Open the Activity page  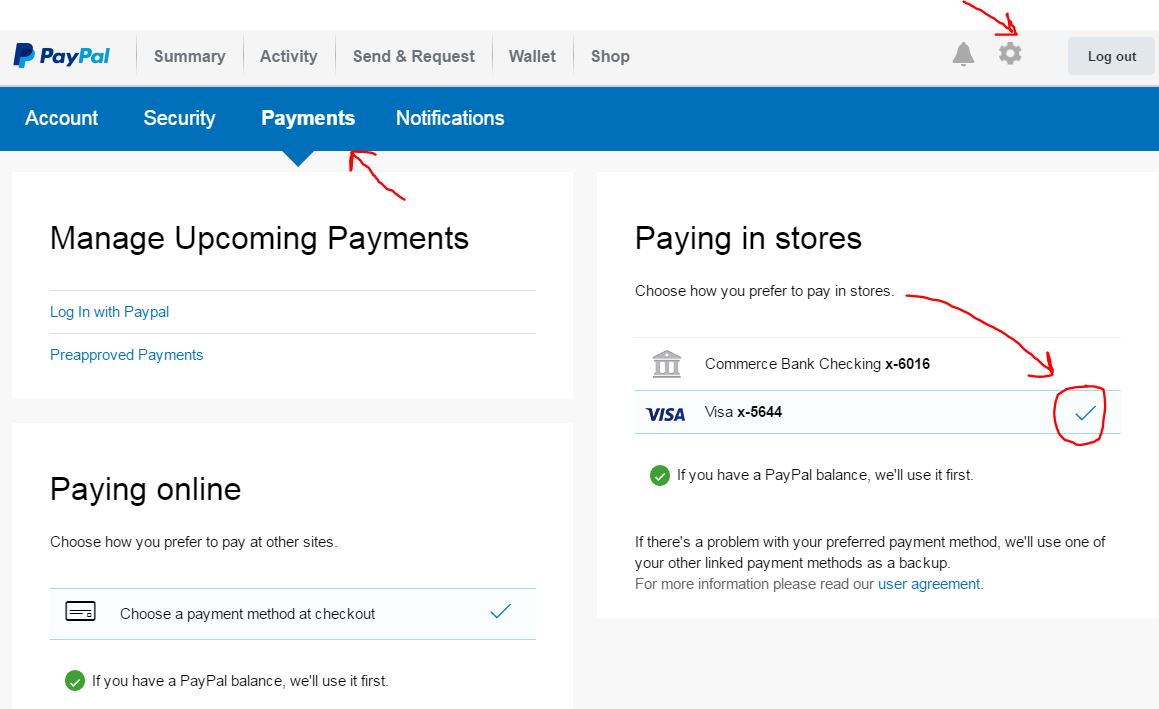[288, 56]
